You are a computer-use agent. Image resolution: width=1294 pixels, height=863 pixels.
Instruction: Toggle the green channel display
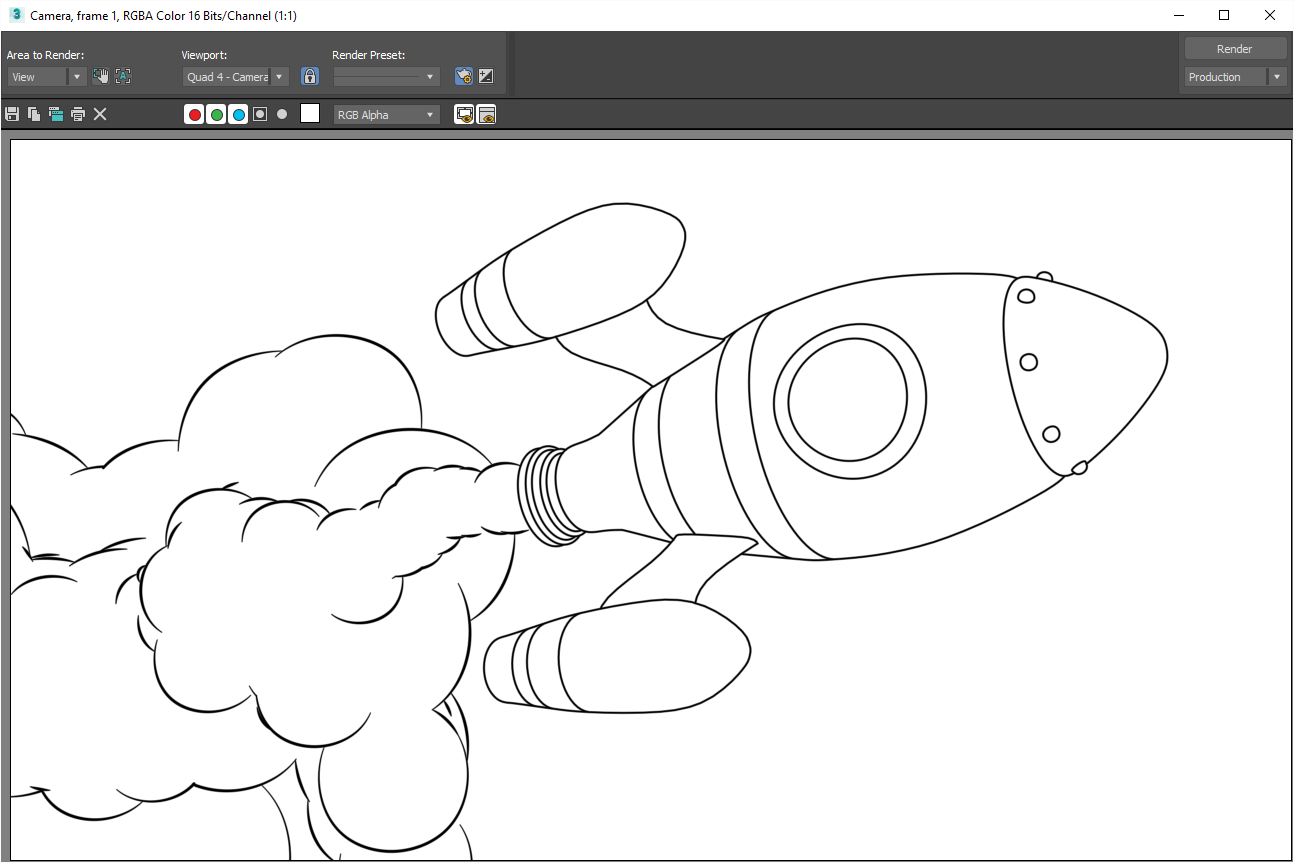tap(216, 115)
